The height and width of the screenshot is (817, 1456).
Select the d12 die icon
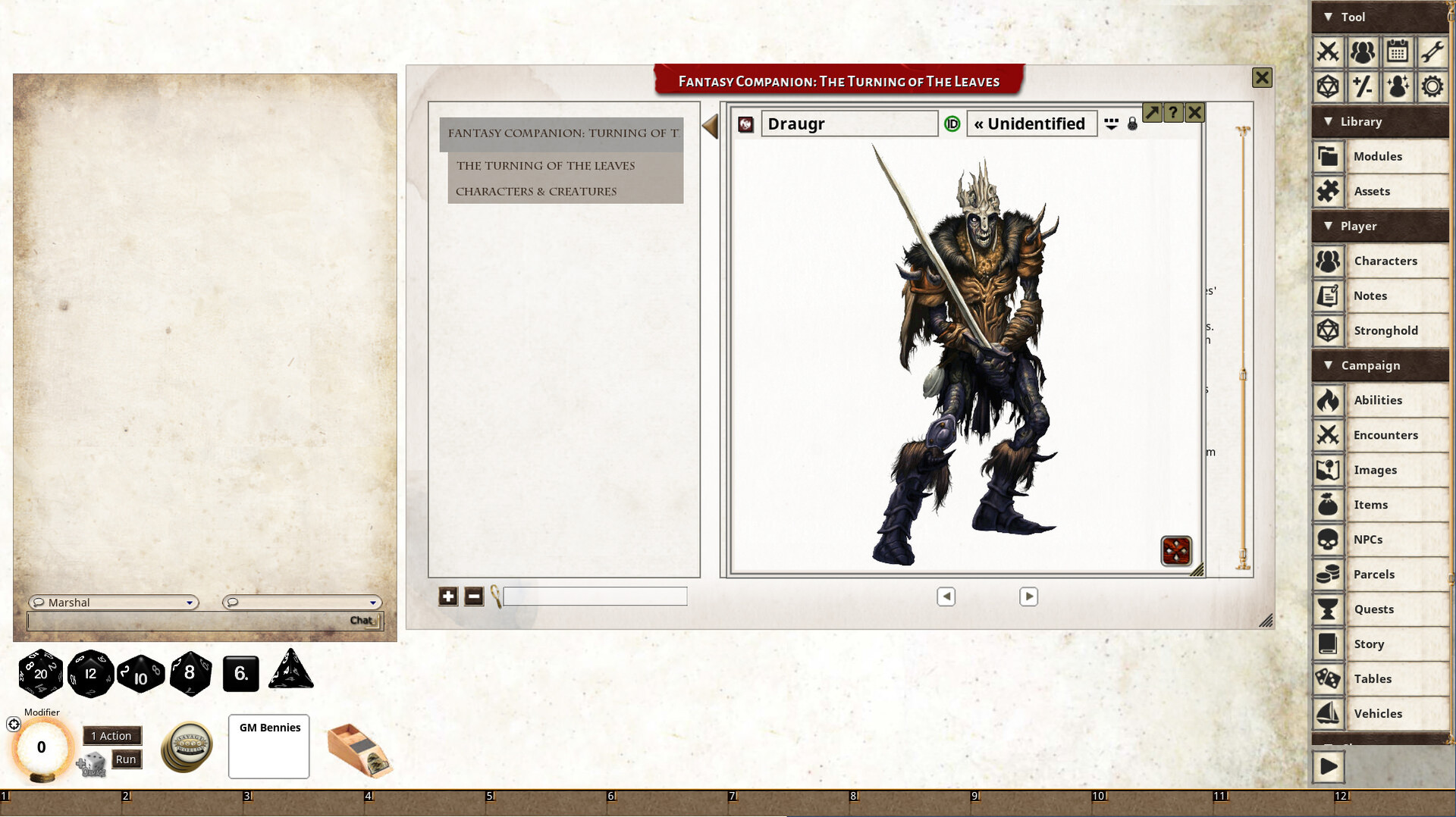[x=90, y=673]
